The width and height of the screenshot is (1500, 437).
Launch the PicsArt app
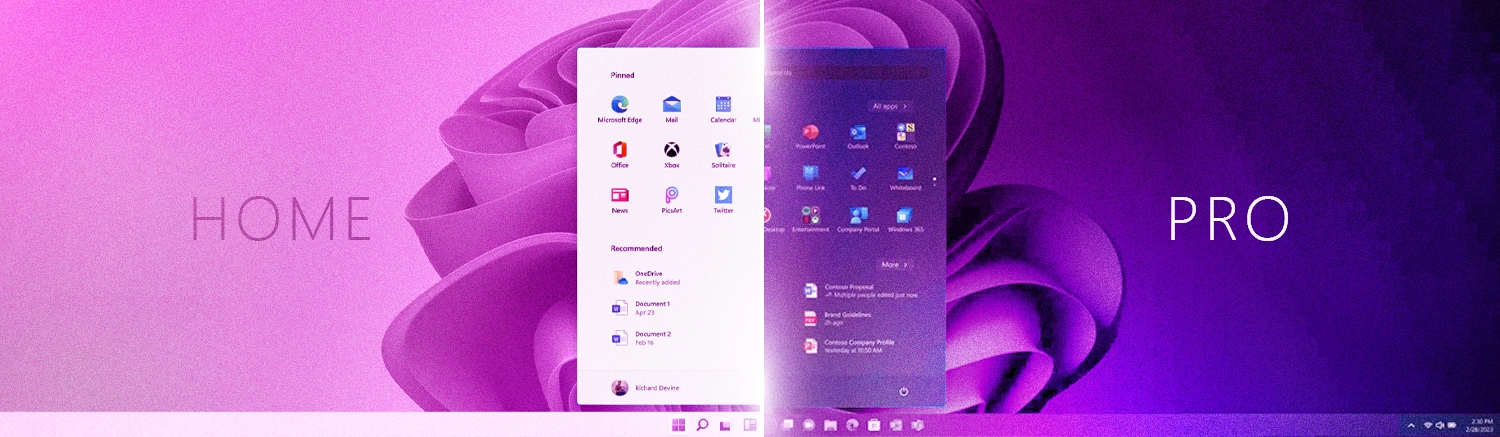(671, 196)
